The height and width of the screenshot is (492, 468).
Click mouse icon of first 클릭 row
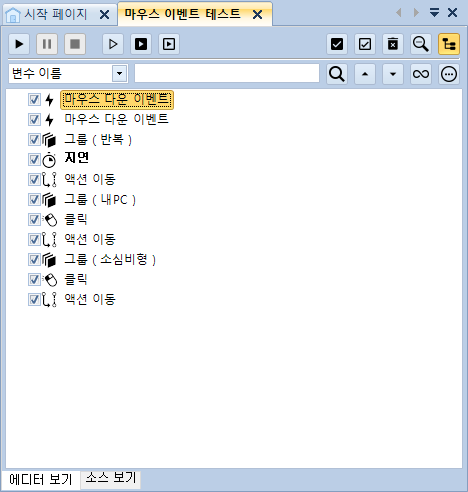pos(50,220)
